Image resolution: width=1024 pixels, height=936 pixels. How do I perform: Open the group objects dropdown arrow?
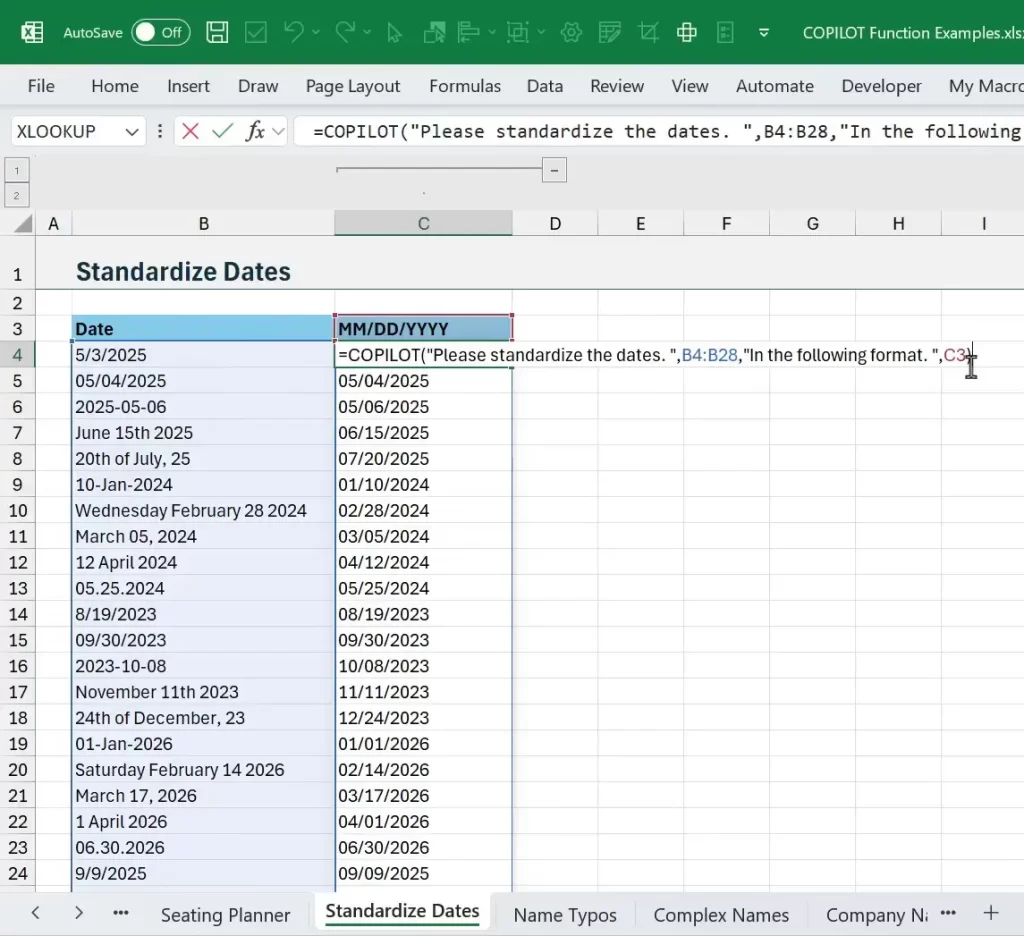pyautogui.click(x=541, y=32)
